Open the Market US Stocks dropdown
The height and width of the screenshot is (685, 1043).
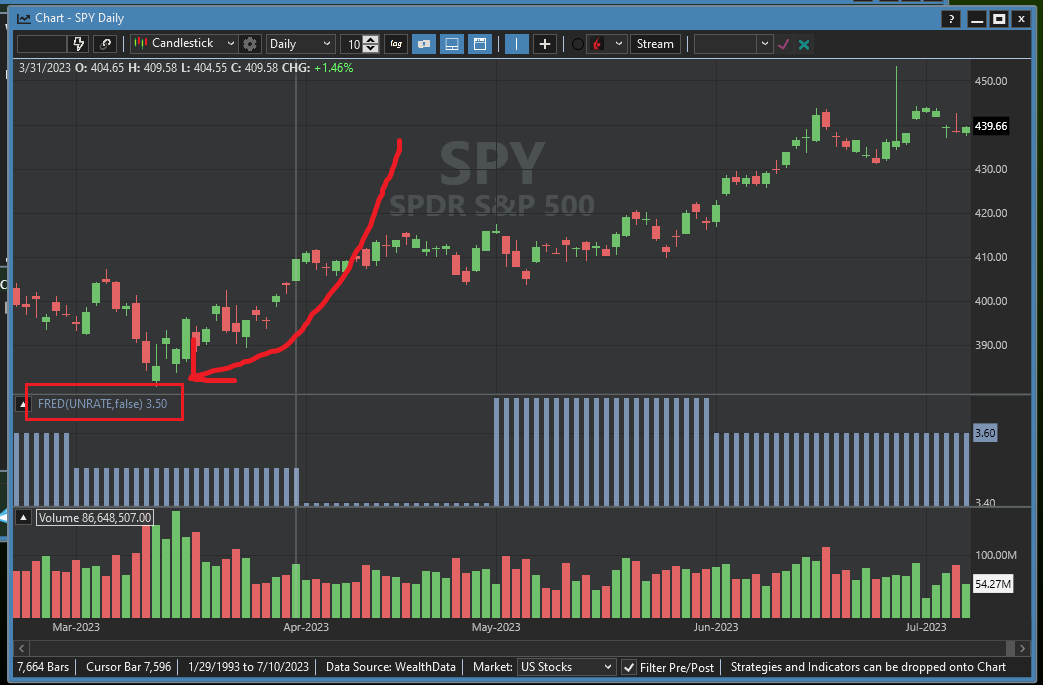[566, 667]
